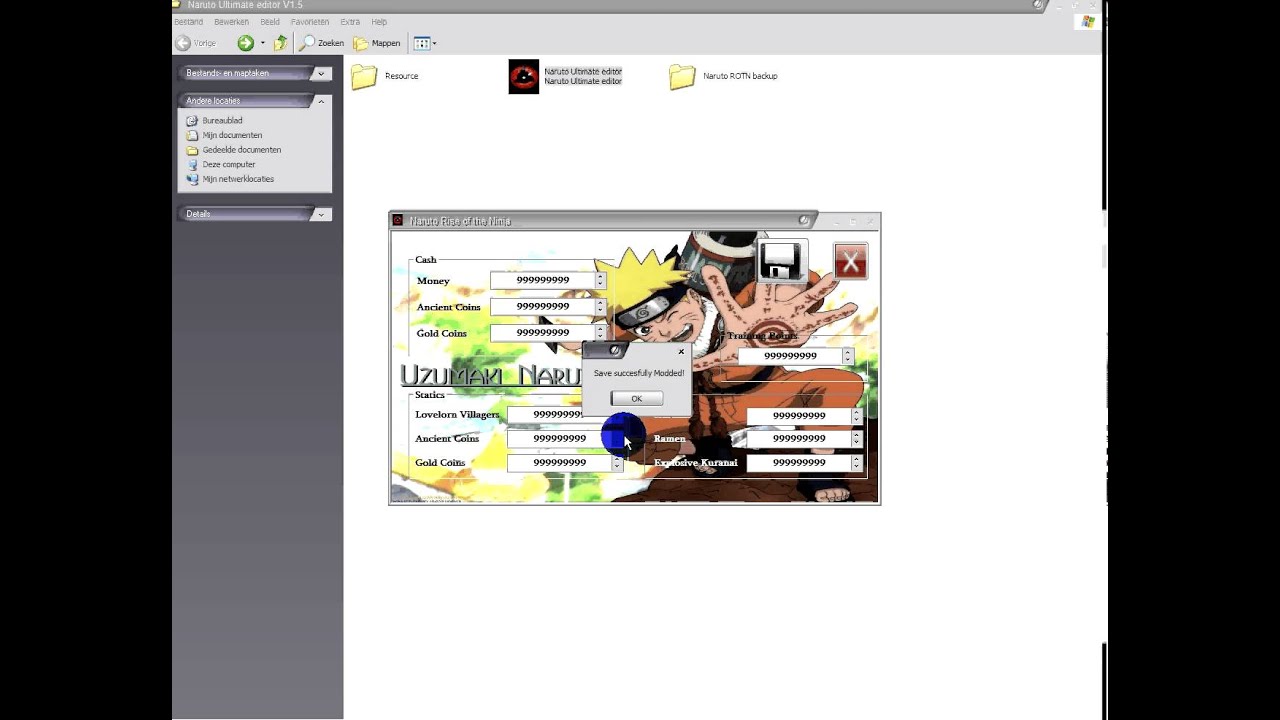Open the Help menu
The height and width of the screenshot is (720, 1280).
[x=379, y=22]
